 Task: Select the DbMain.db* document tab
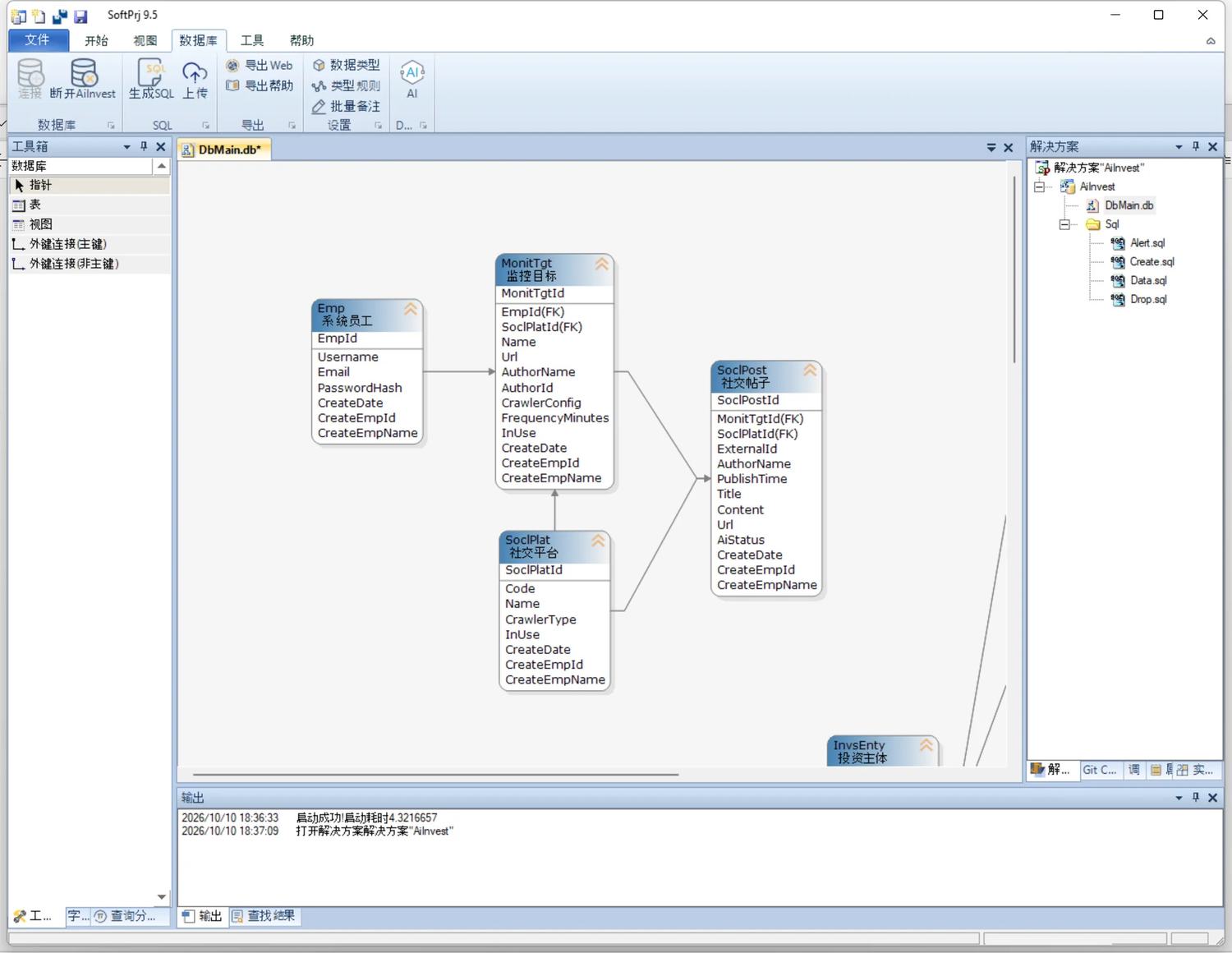tap(224, 150)
